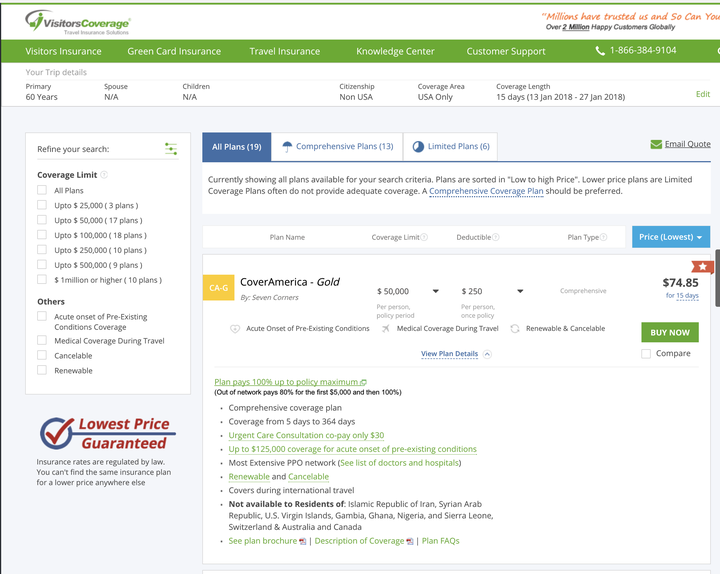
Task: Click the umbrella icon on Comprehensive Plans tab
Action: click(x=287, y=146)
